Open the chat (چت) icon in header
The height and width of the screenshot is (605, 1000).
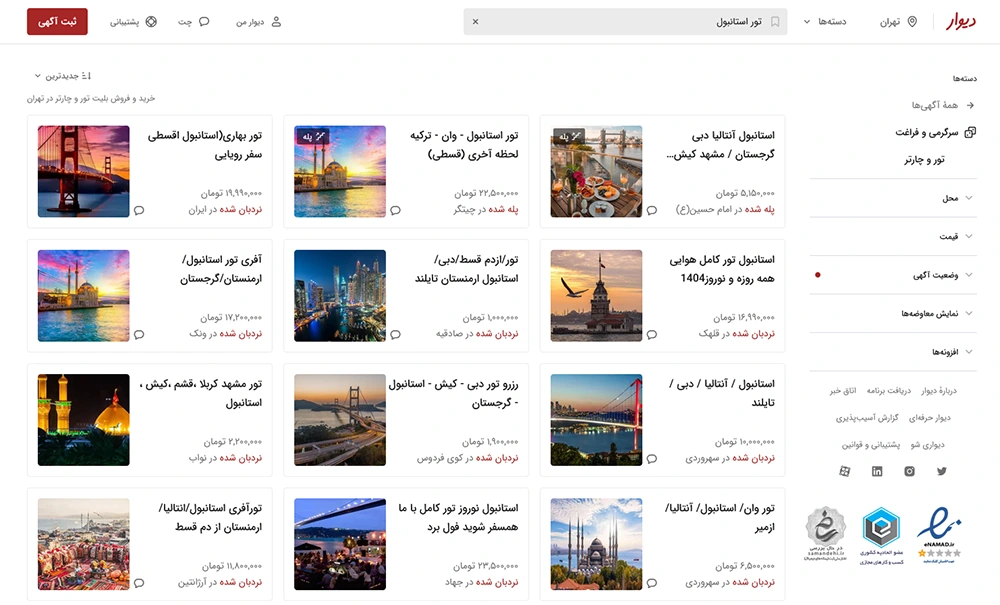coord(204,22)
